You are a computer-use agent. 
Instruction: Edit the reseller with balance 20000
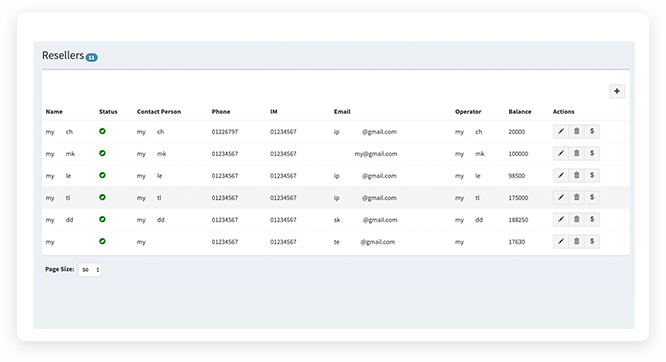click(x=561, y=131)
